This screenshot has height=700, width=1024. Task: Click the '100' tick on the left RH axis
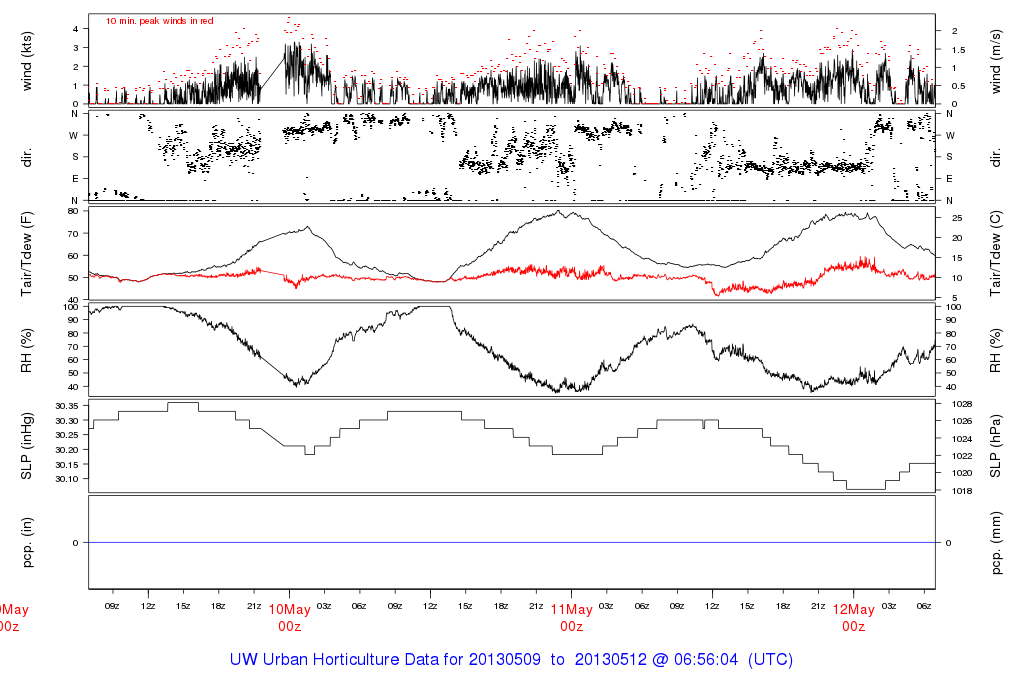coord(71,307)
